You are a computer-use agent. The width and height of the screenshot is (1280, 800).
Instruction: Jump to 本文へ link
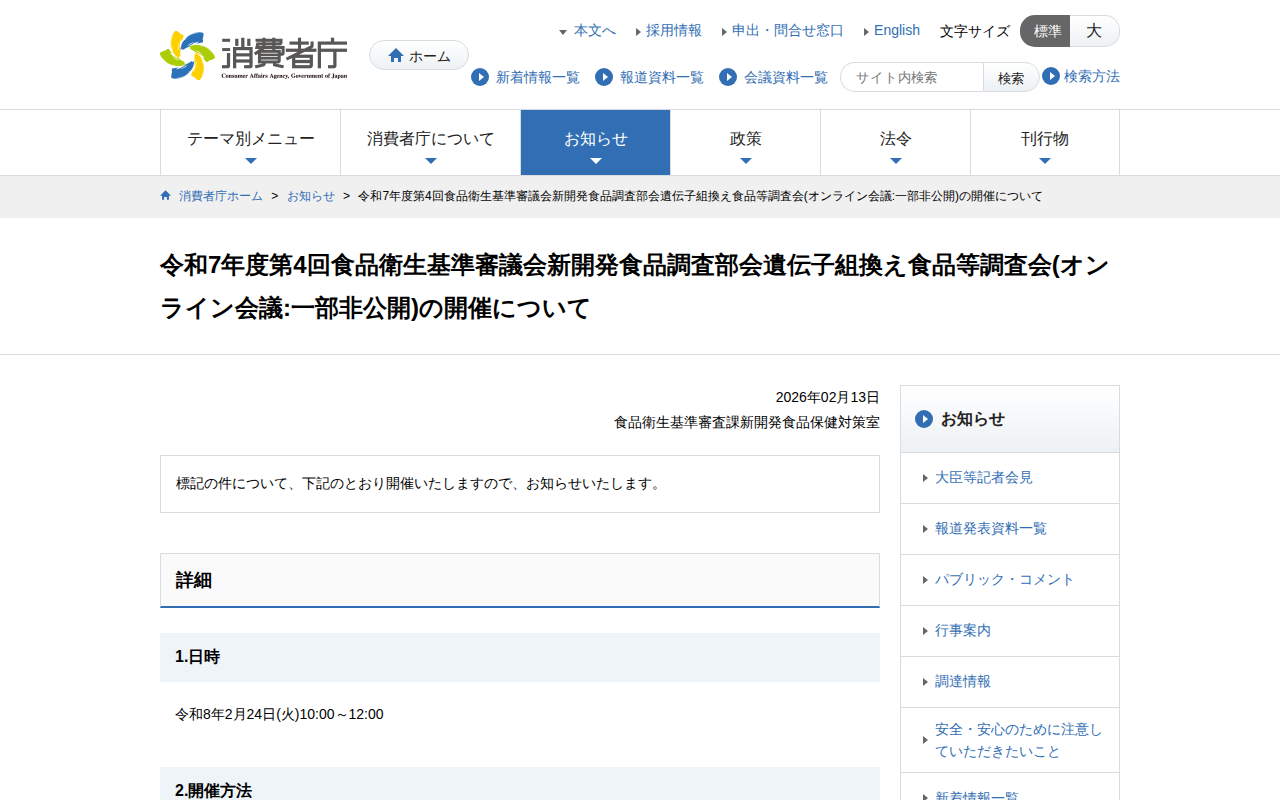595,31
